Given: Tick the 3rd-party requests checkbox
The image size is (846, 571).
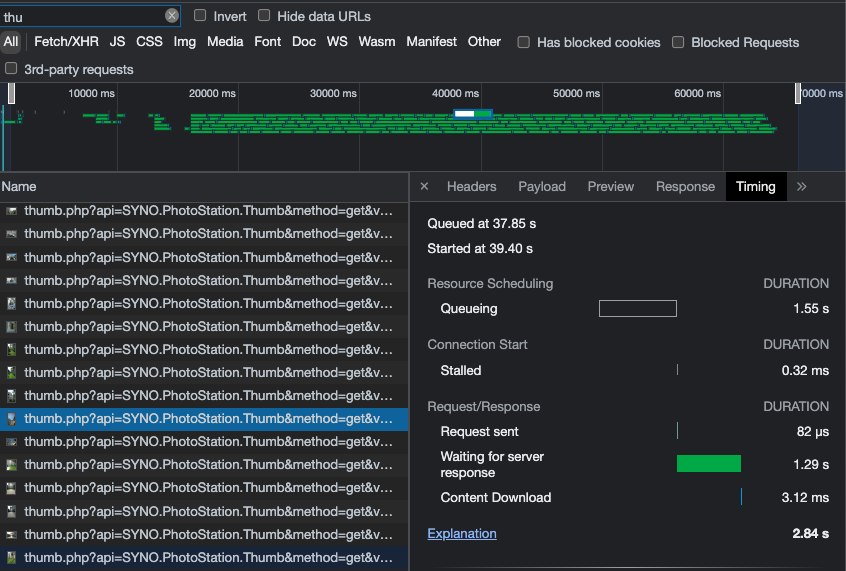Looking at the screenshot, I should 12,69.
